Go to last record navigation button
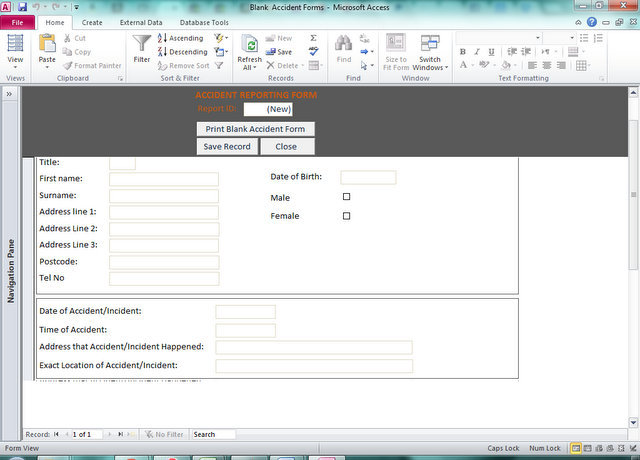This screenshot has width=640, height=460. coord(120,434)
